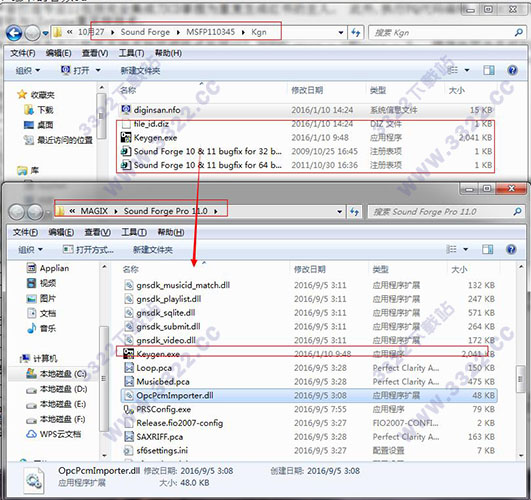Click 新建文件夹 in the Kgn window toolbar
531x500 pixels.
tap(140, 70)
